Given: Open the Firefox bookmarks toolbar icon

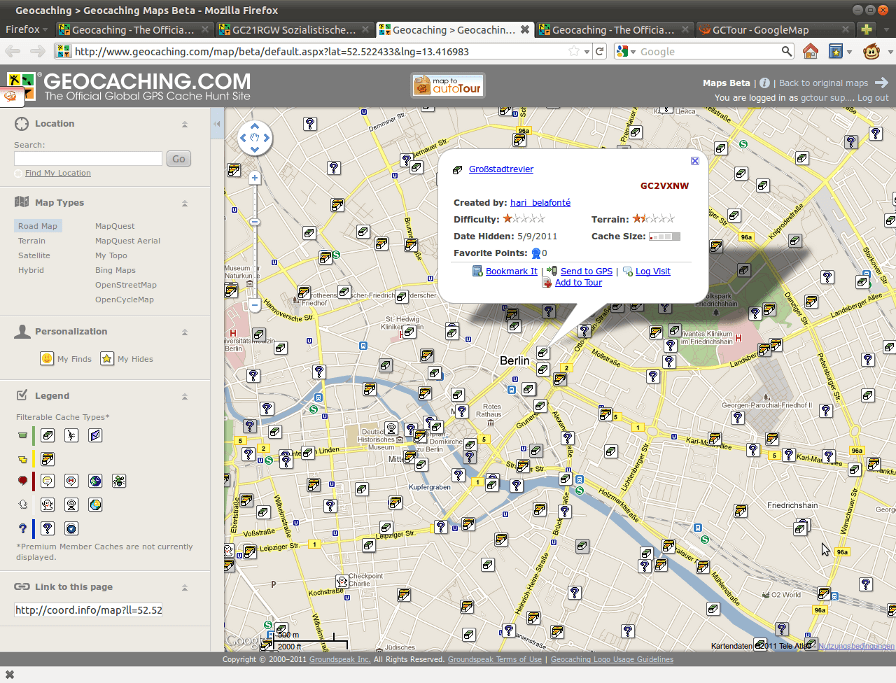Looking at the screenshot, I should click(x=836, y=51).
